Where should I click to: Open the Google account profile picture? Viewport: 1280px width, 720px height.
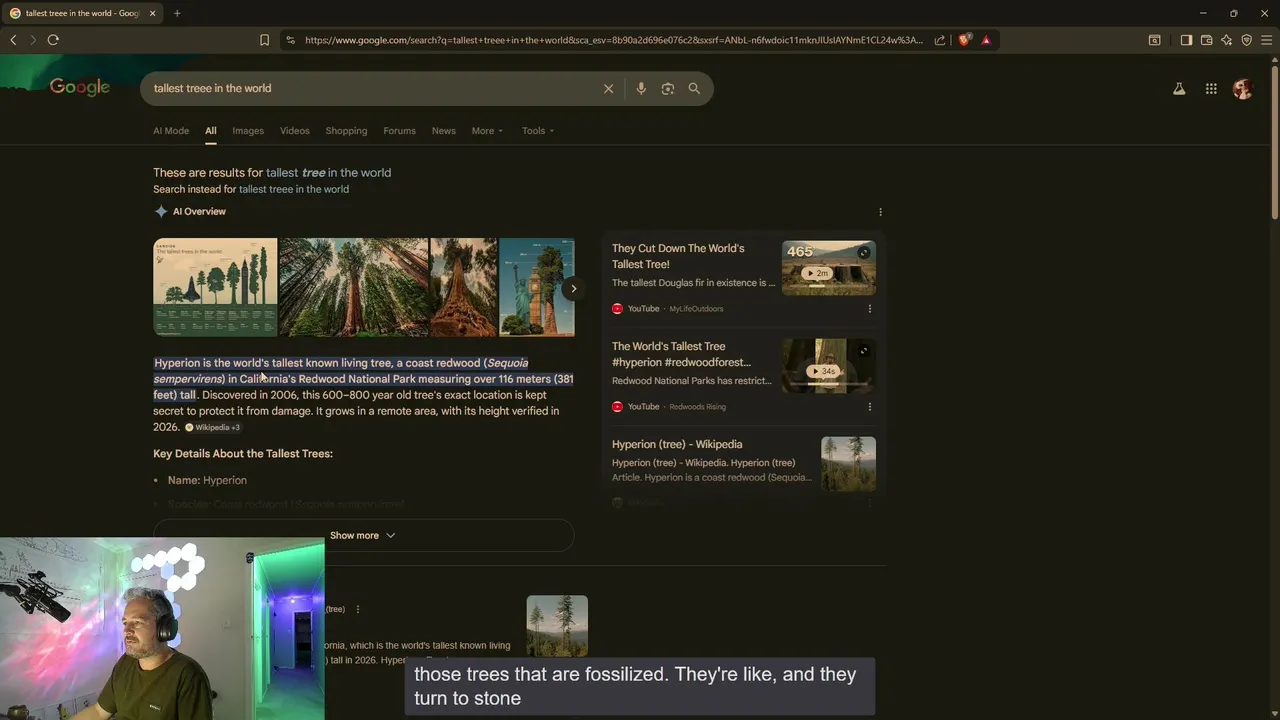[1243, 89]
